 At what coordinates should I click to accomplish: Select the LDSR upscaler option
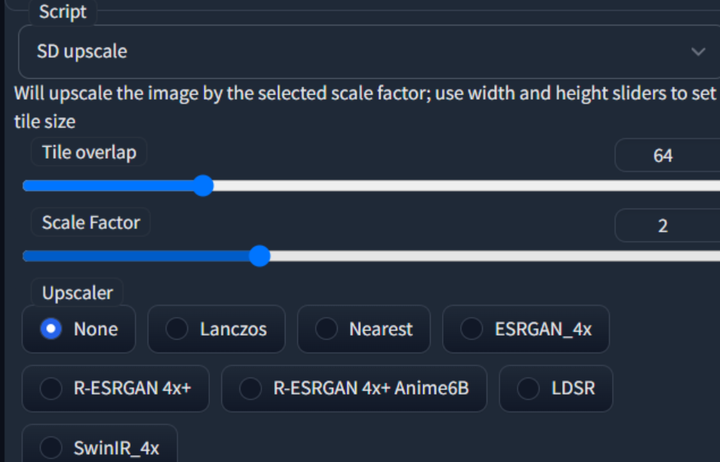[x=529, y=388]
